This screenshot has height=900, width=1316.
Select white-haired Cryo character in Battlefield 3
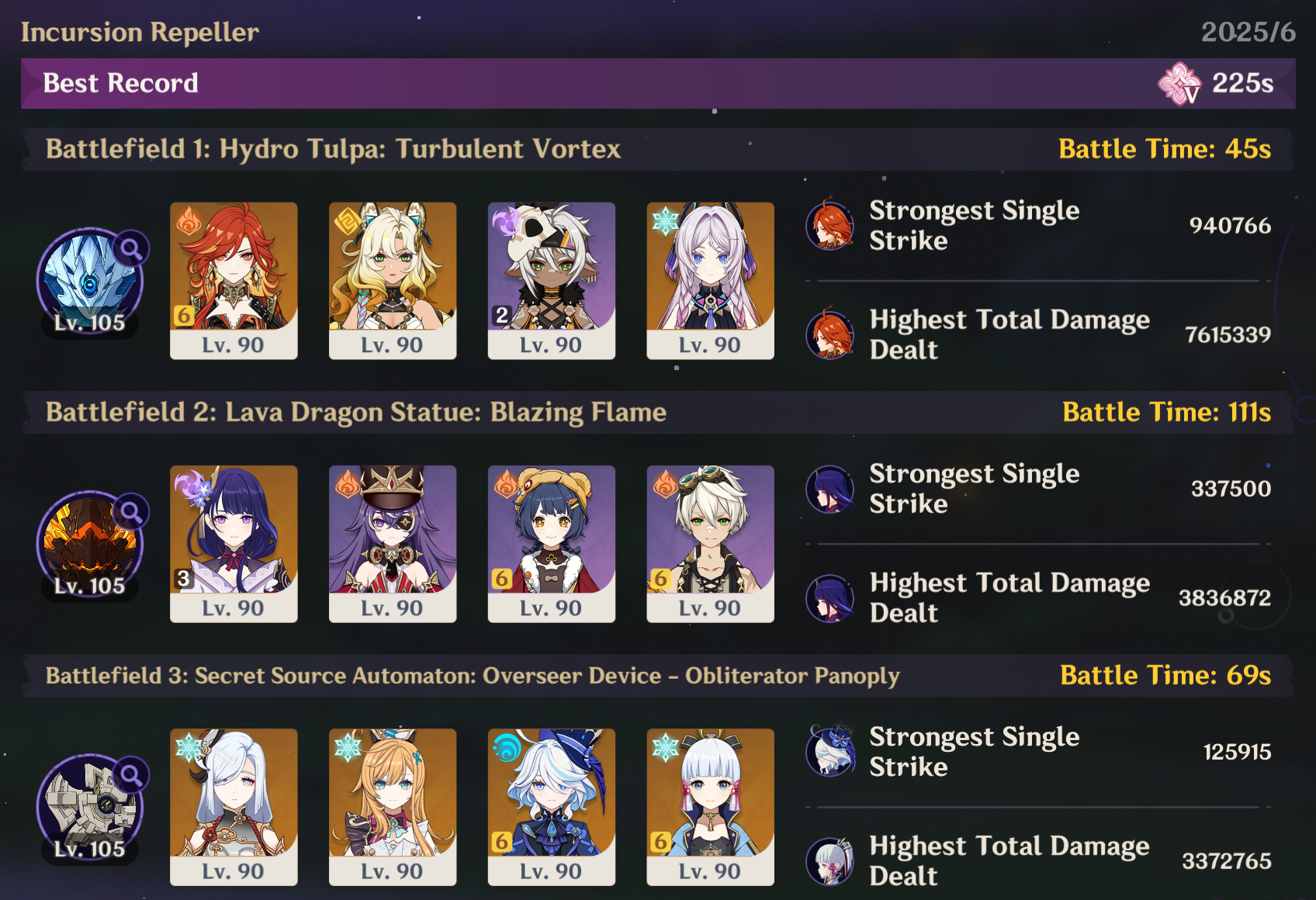click(234, 807)
